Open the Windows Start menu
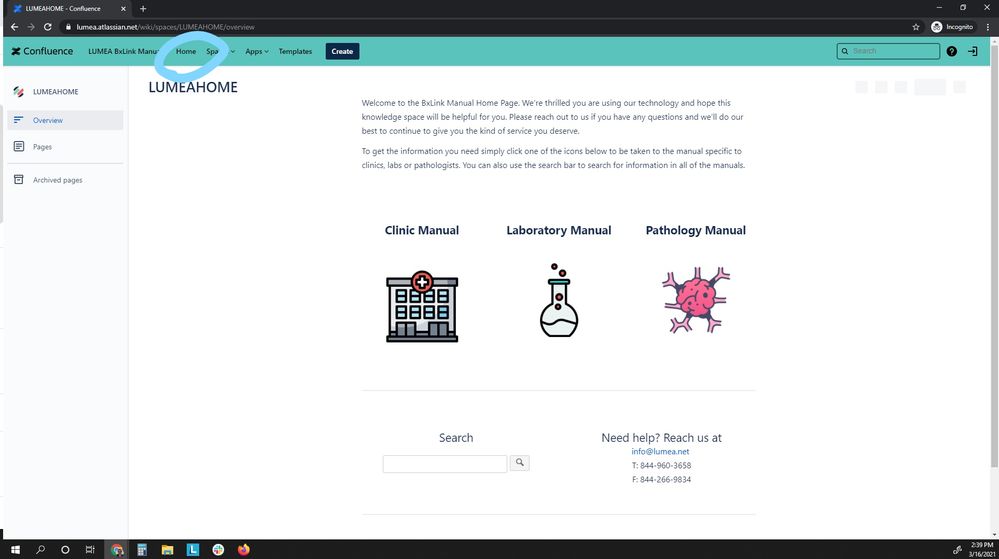Viewport: 999px width, 559px height. (x=15, y=549)
